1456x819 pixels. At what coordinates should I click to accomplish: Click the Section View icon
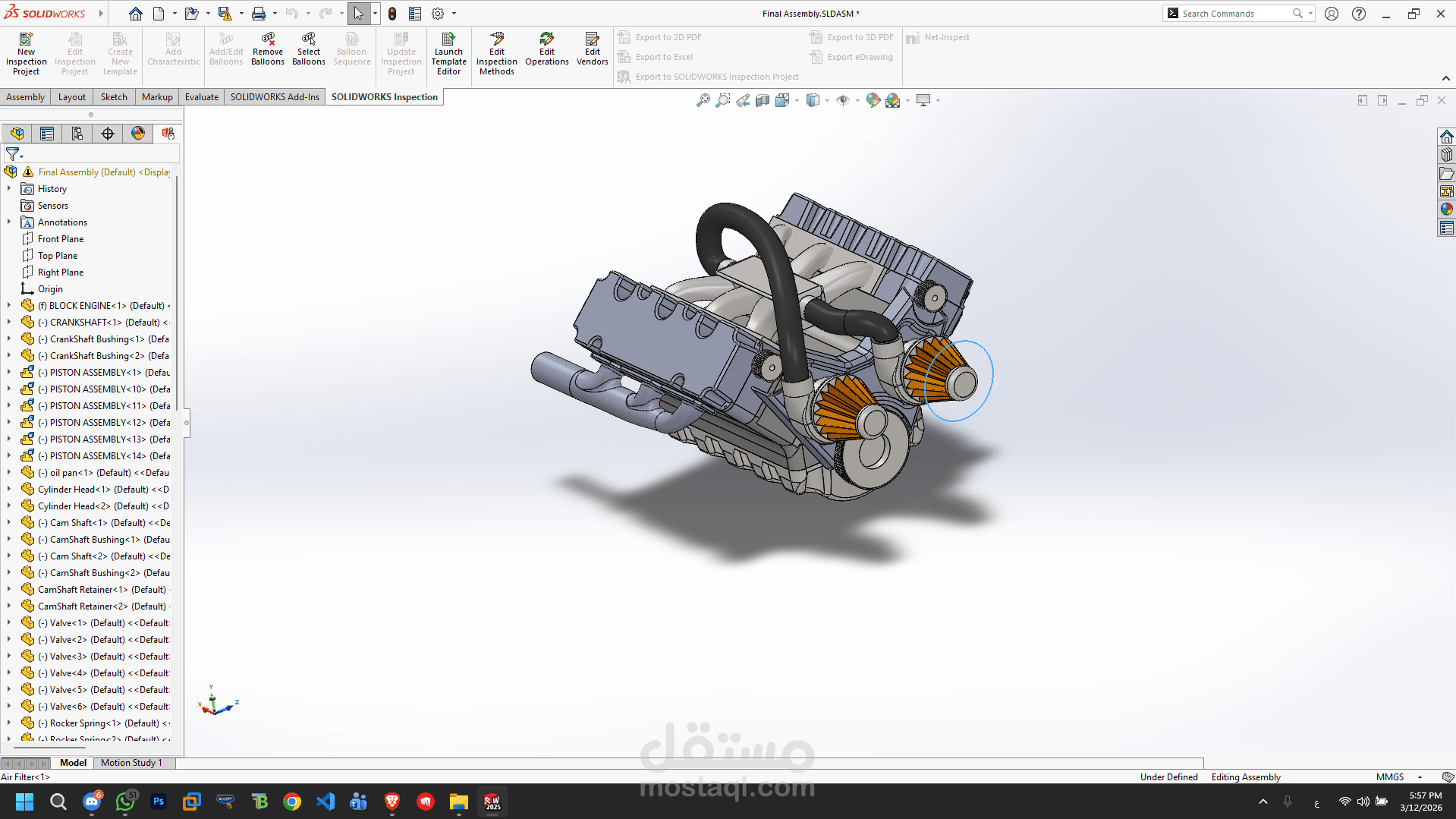point(763,100)
